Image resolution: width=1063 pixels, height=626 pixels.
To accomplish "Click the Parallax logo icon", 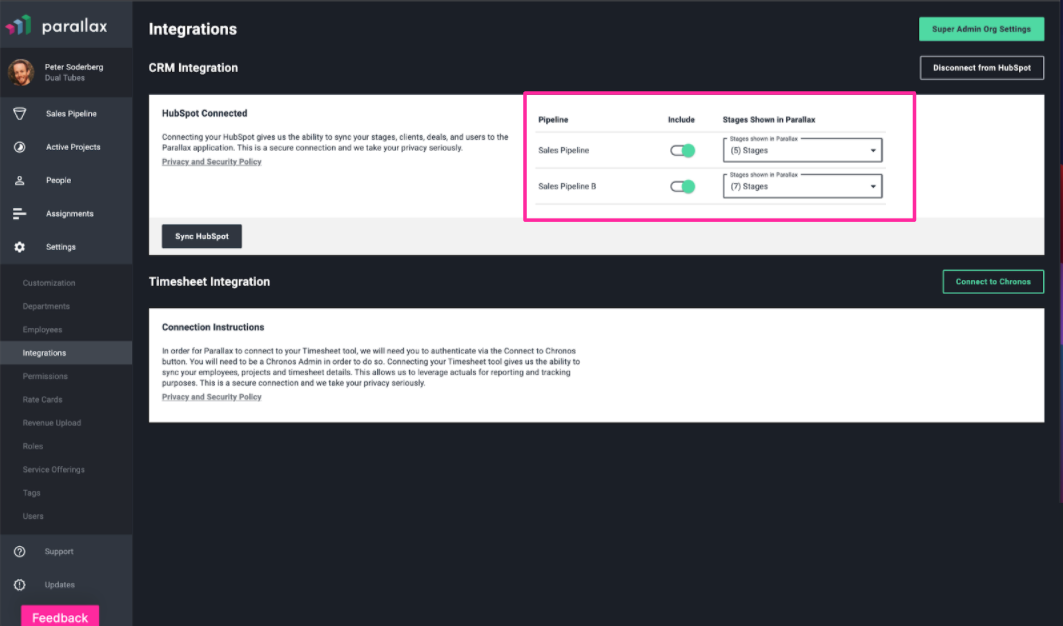I will 18,26.
